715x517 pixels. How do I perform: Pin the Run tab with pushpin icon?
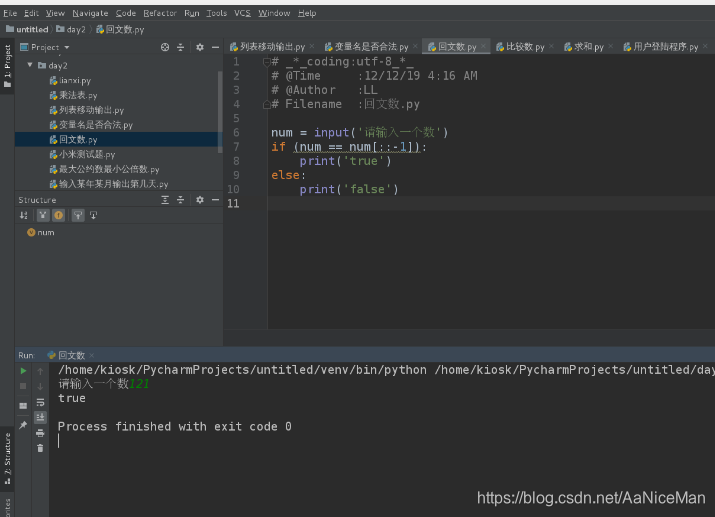[x=23, y=425]
